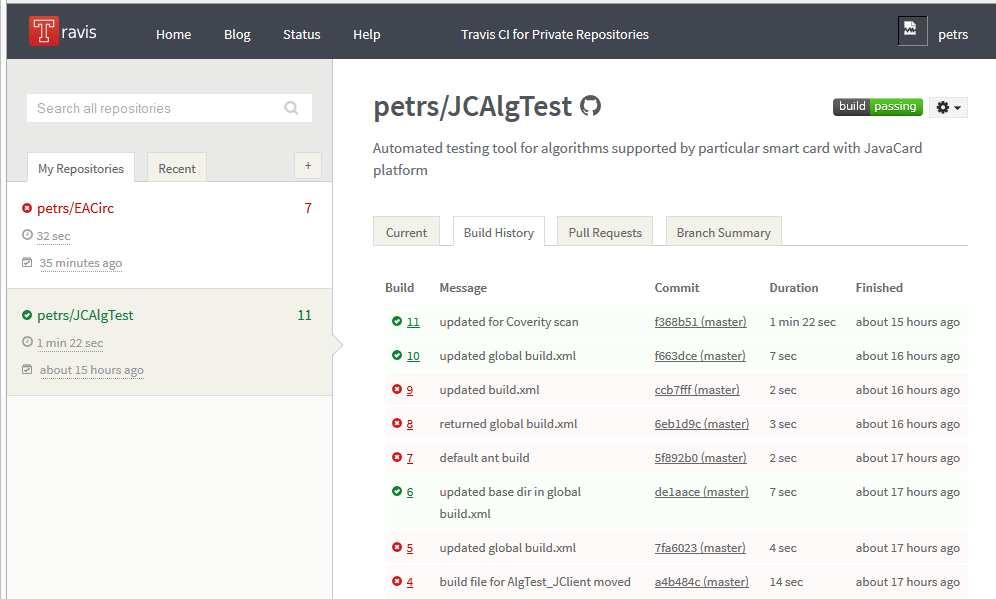The height and width of the screenshot is (599, 996).
Task: Click message 'returned global build.xml'
Action: (x=508, y=424)
